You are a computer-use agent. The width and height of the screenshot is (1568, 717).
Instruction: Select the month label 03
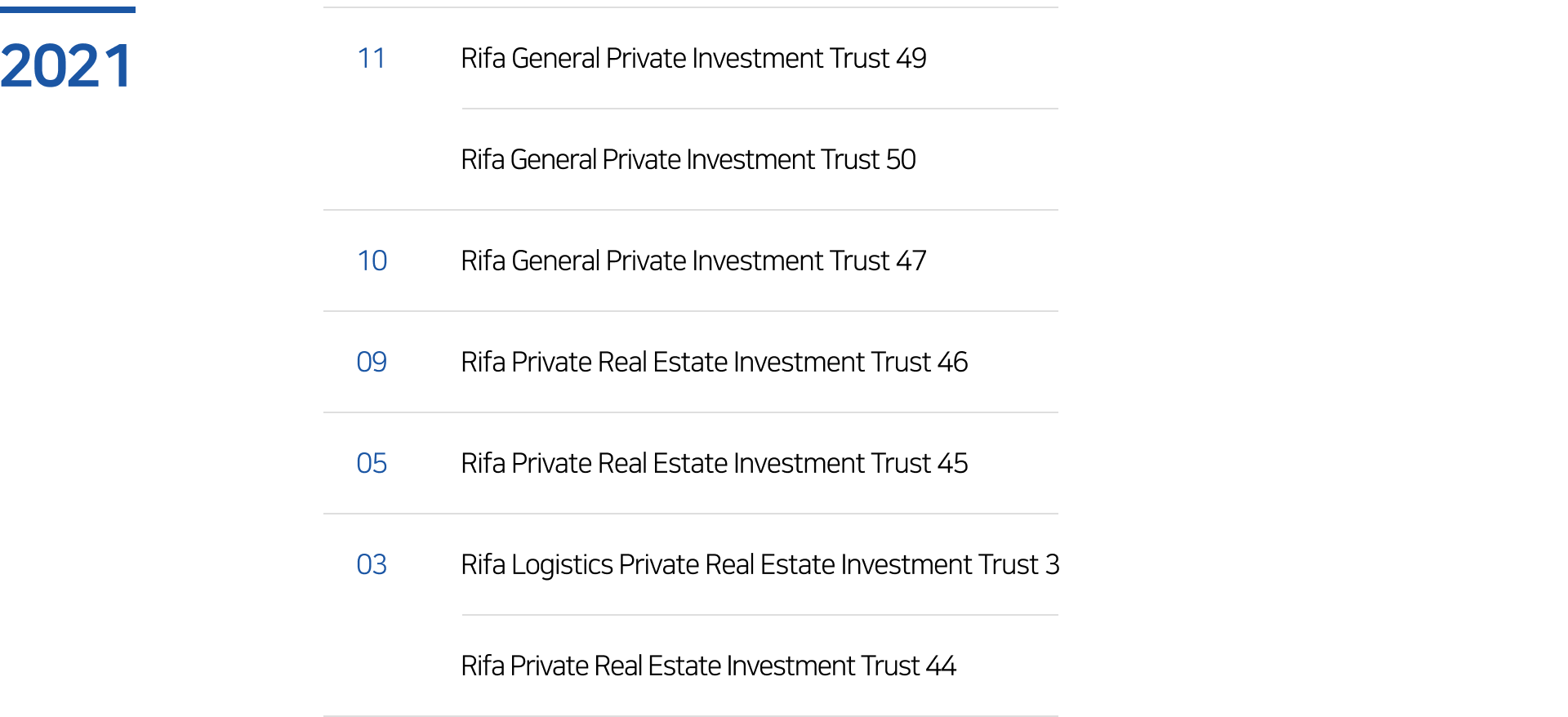[372, 565]
